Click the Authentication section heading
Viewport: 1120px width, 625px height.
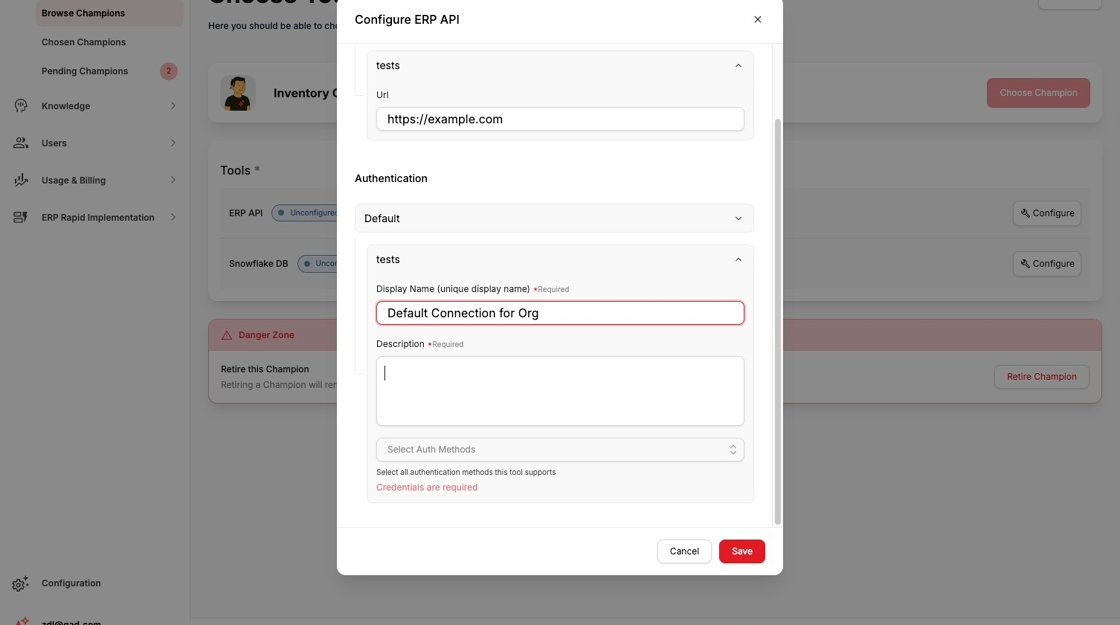pos(391,179)
